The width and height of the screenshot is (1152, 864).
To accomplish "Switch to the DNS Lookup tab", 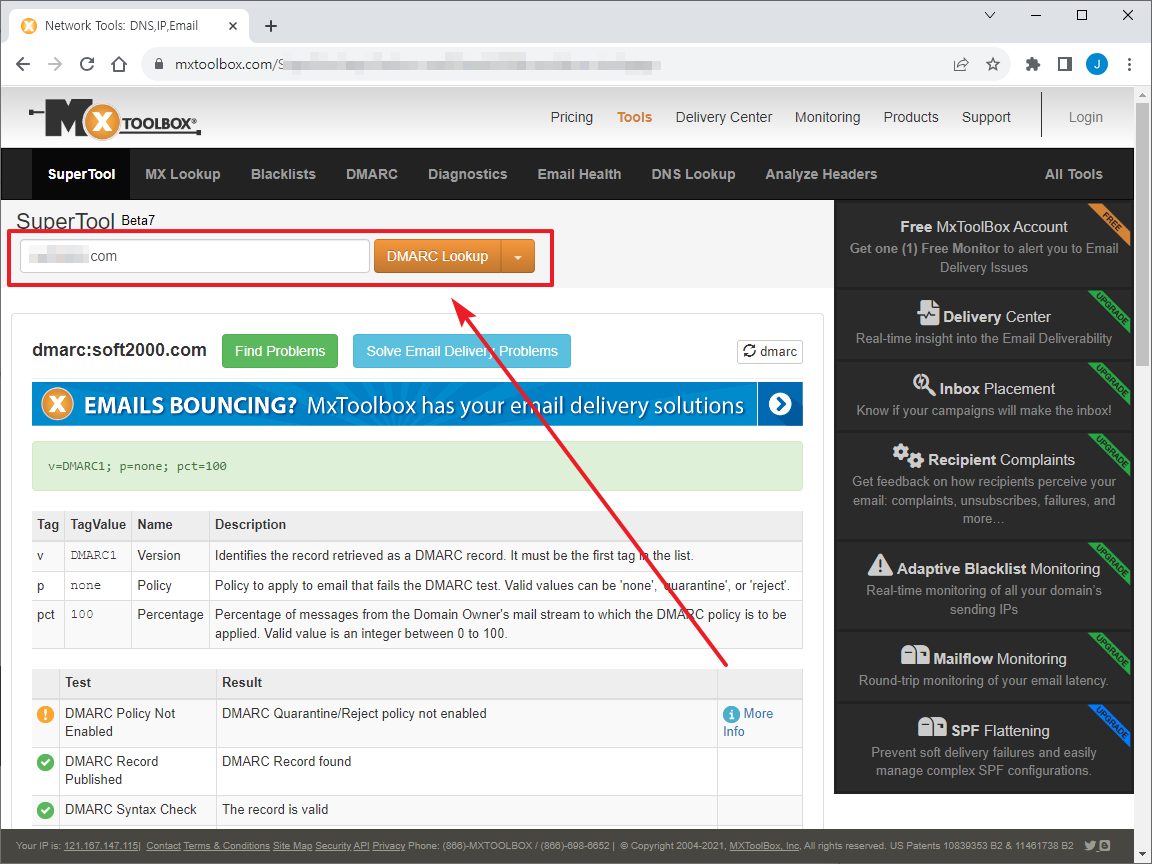I will (694, 174).
